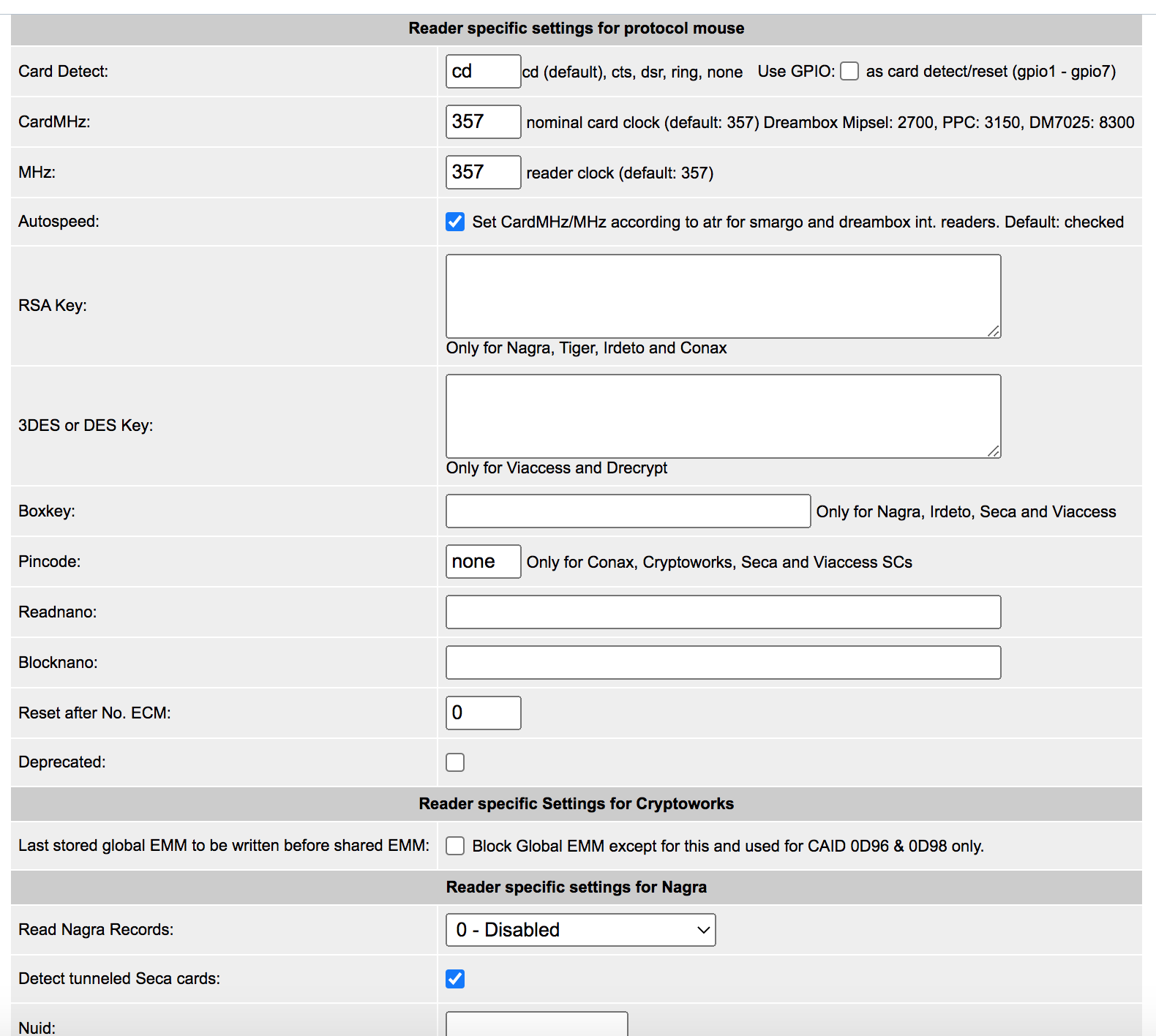Image resolution: width=1156 pixels, height=1036 pixels.
Task: Click the 'Blocknano:' label
Action: pyautogui.click(x=58, y=663)
